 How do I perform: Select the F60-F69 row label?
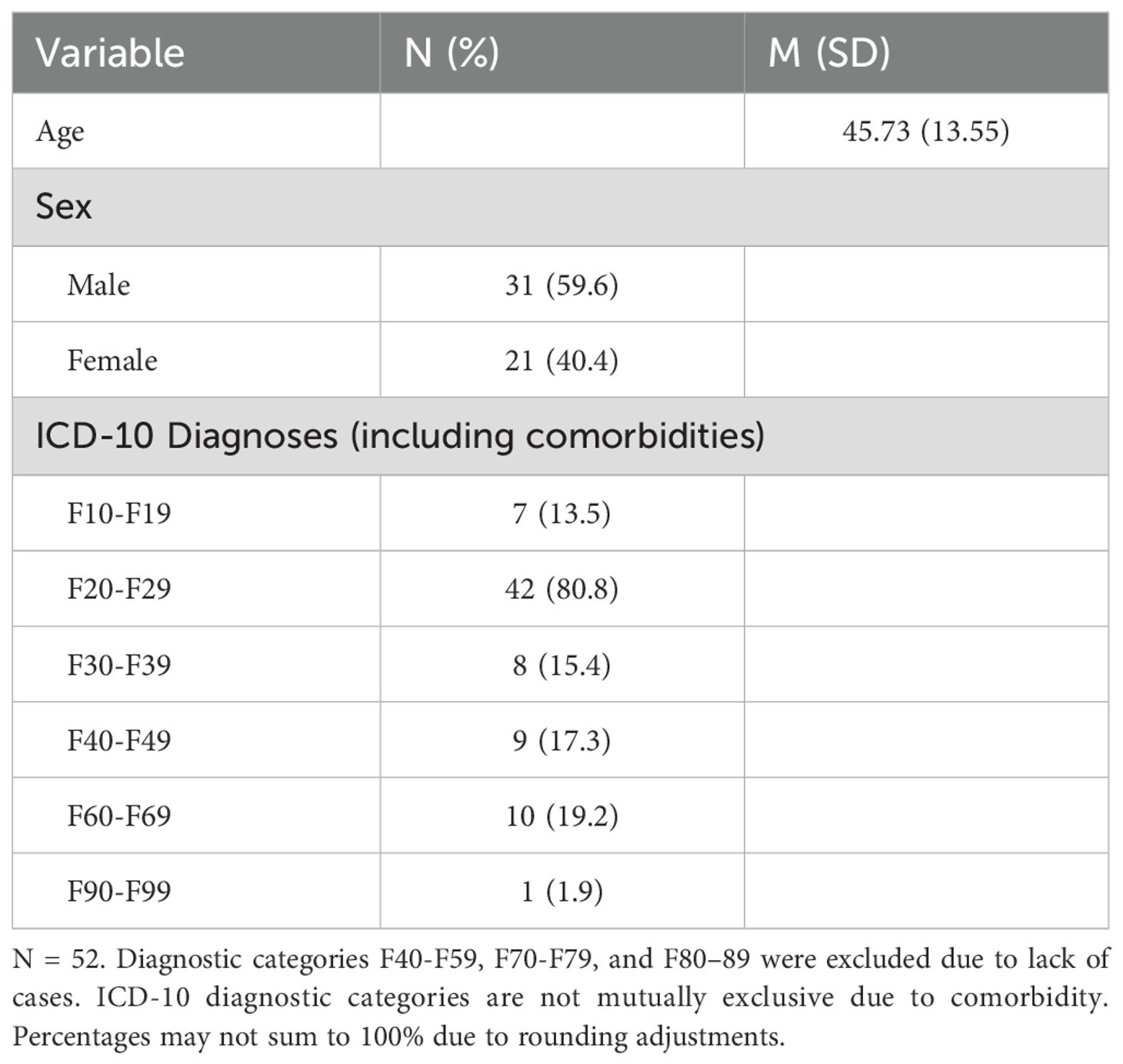119,816
